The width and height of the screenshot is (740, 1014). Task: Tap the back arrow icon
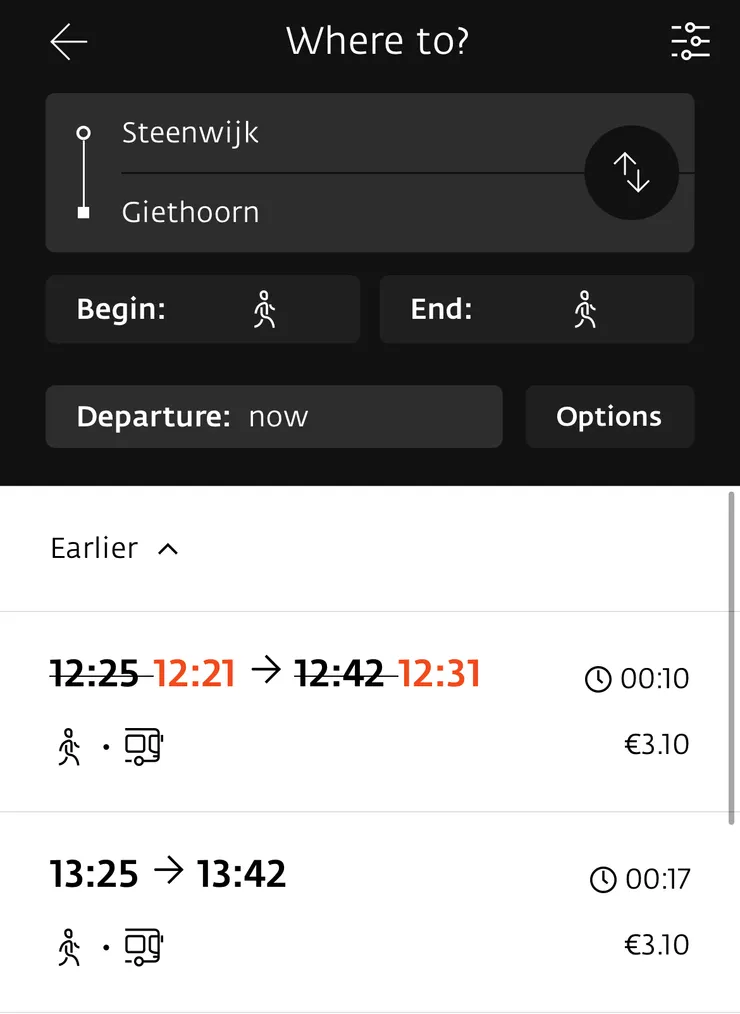pos(69,42)
